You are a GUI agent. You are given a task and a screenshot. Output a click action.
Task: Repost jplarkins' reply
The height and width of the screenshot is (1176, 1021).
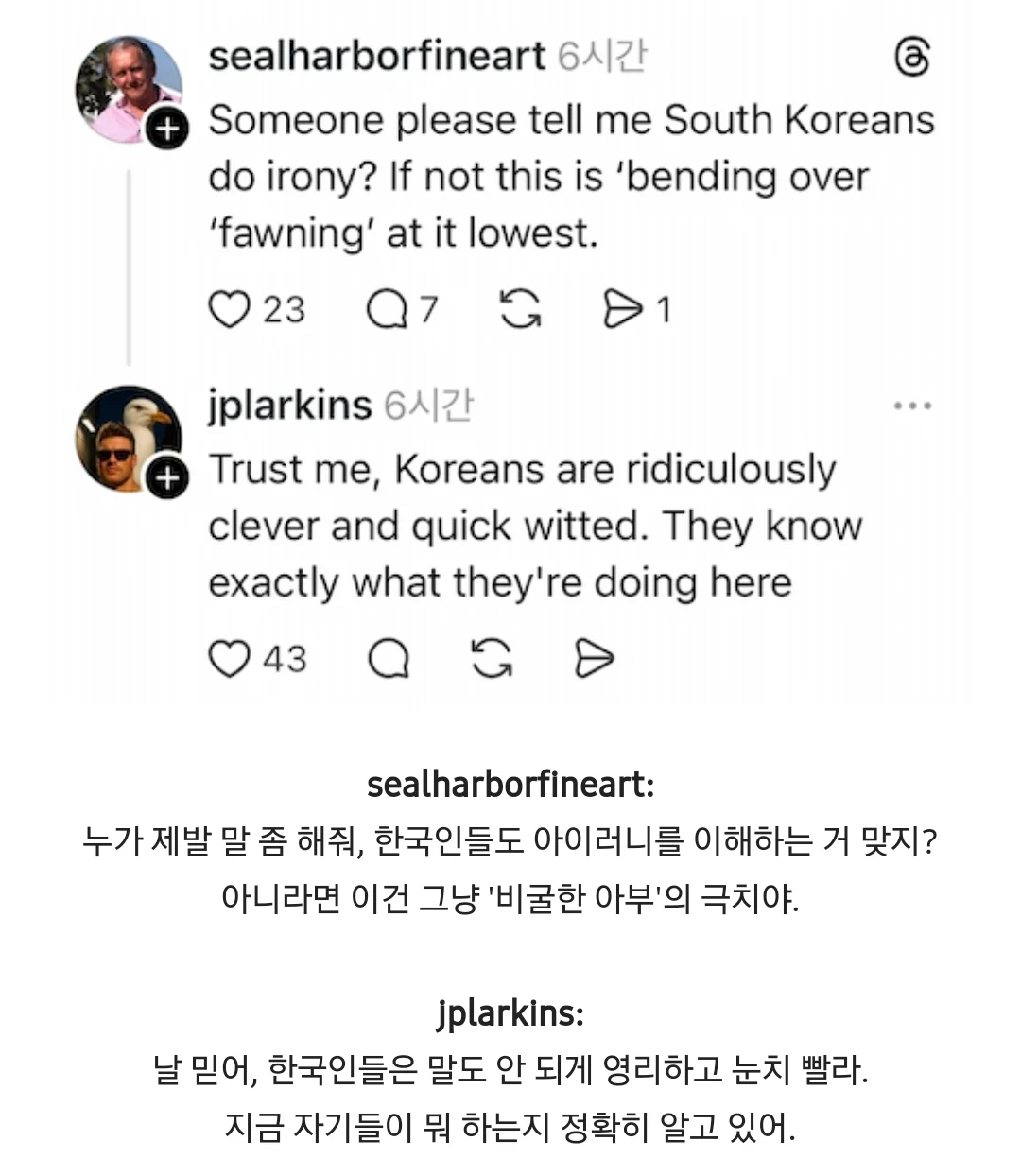tap(492, 659)
